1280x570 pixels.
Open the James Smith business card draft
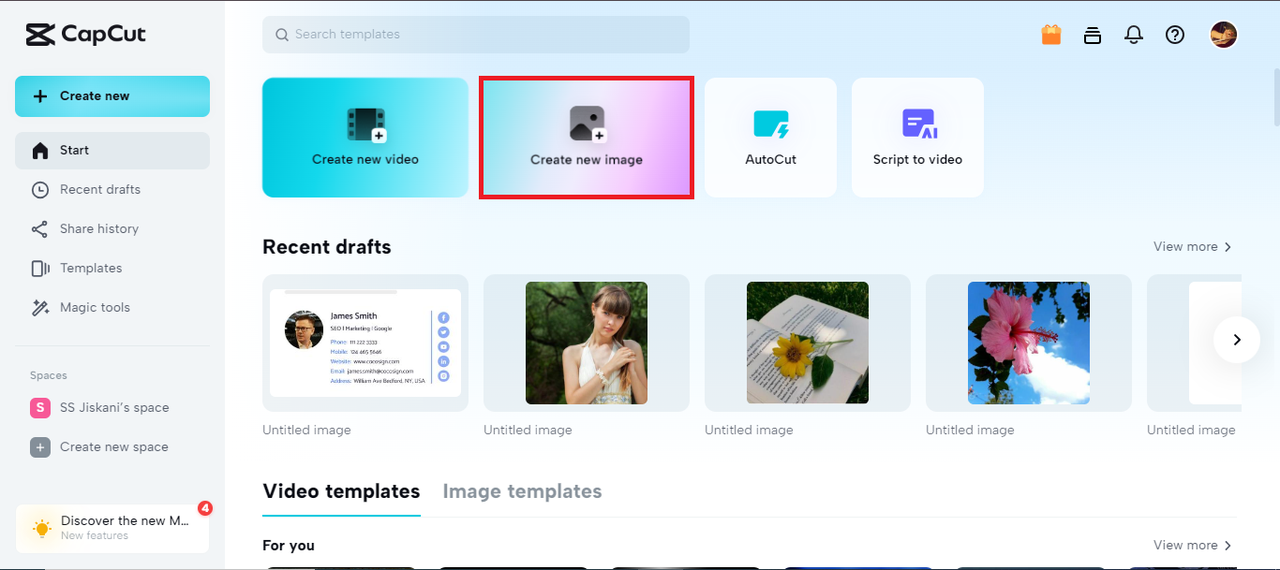tap(365, 343)
